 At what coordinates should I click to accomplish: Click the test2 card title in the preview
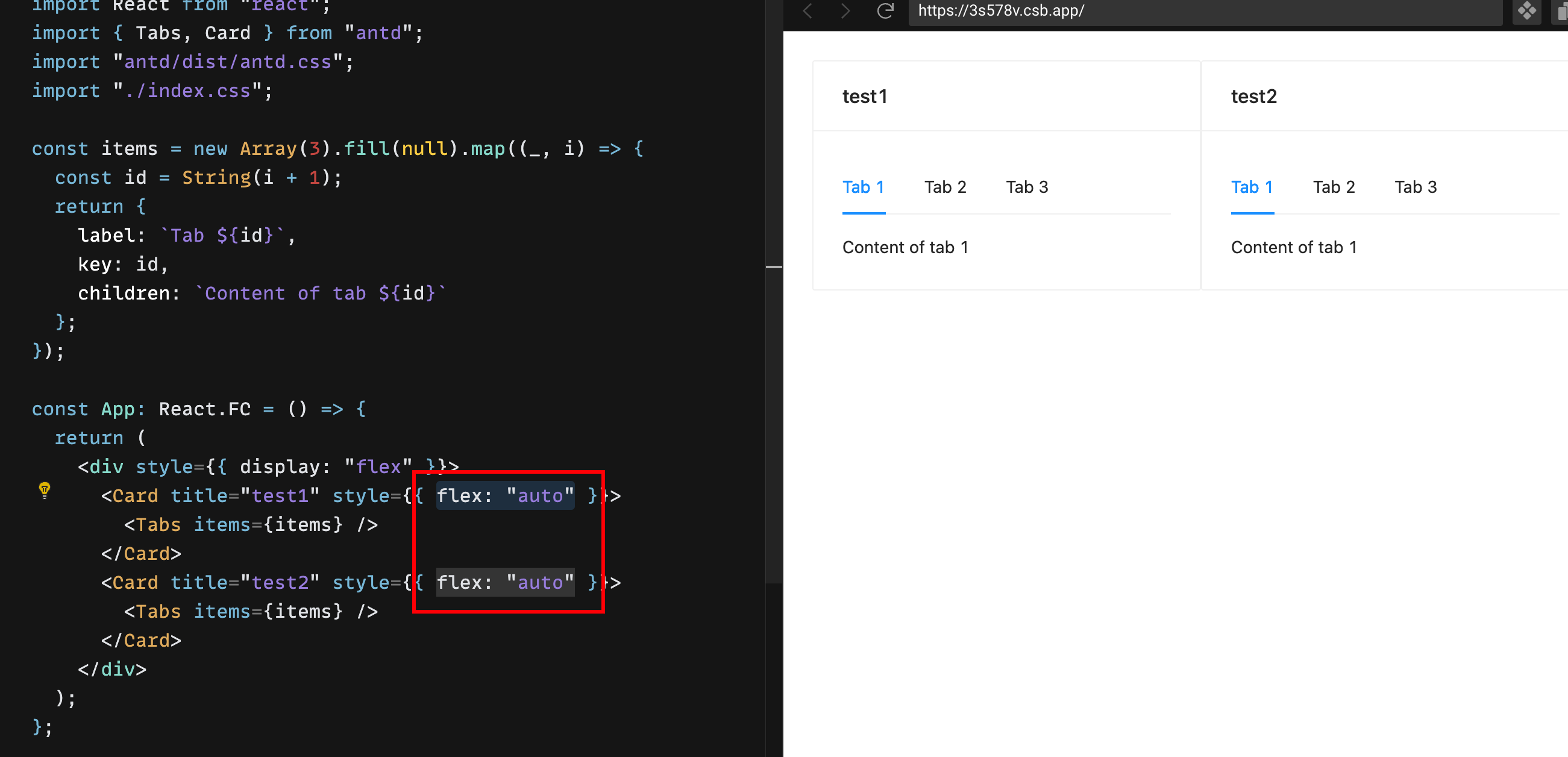[1254, 96]
